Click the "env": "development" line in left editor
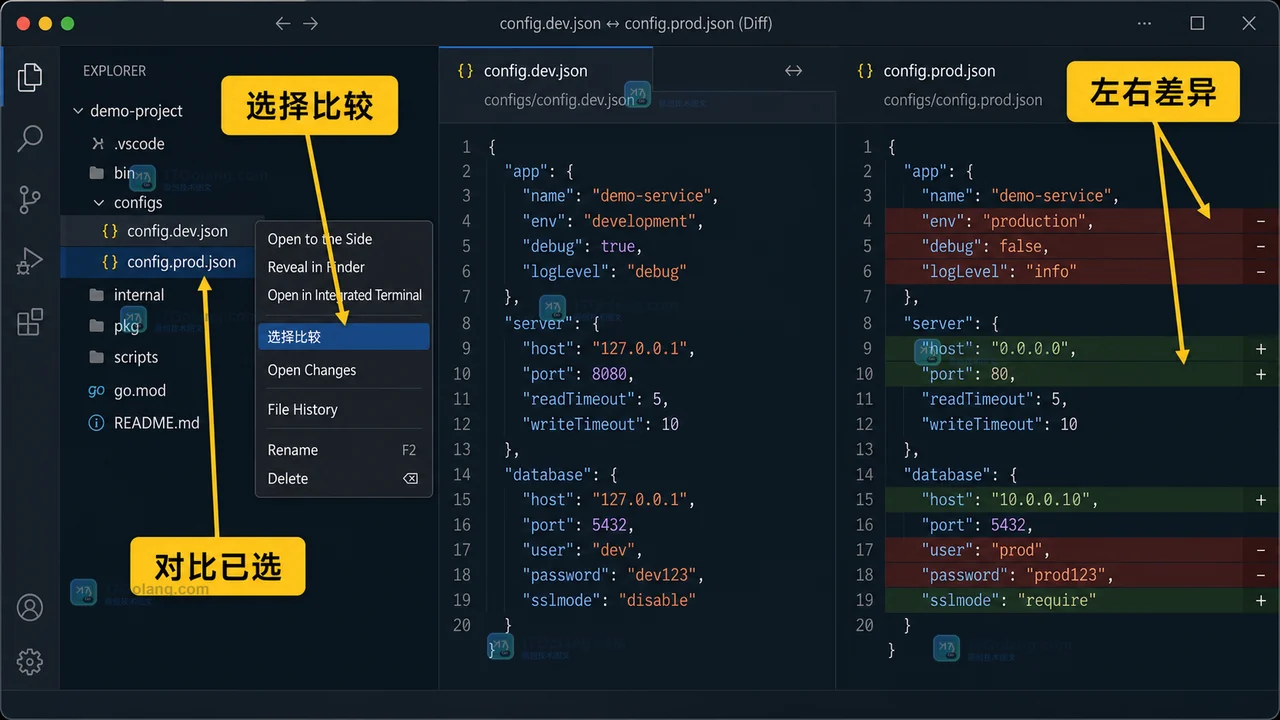The image size is (1280, 720). click(x=612, y=221)
